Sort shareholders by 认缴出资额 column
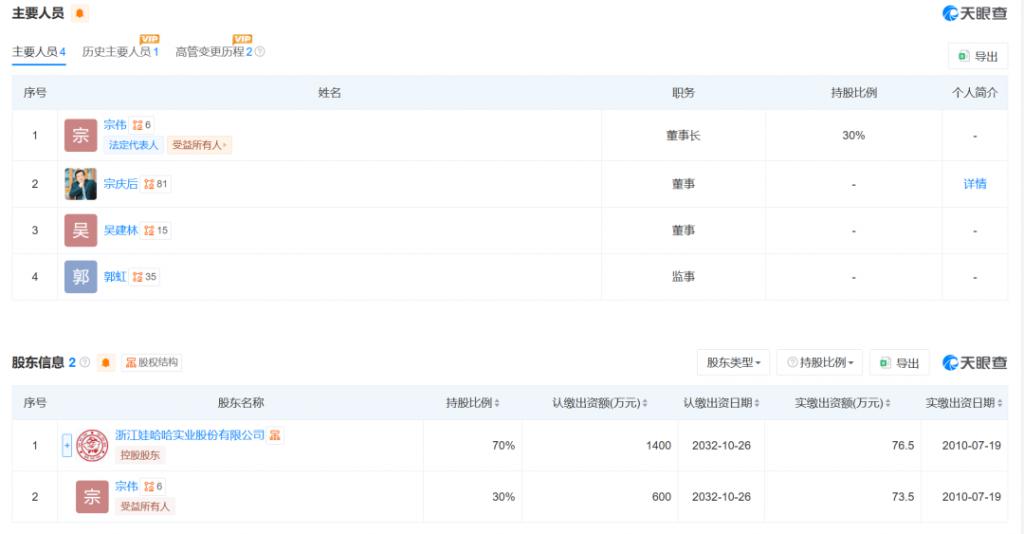This screenshot has width=1024, height=534. [x=600, y=403]
